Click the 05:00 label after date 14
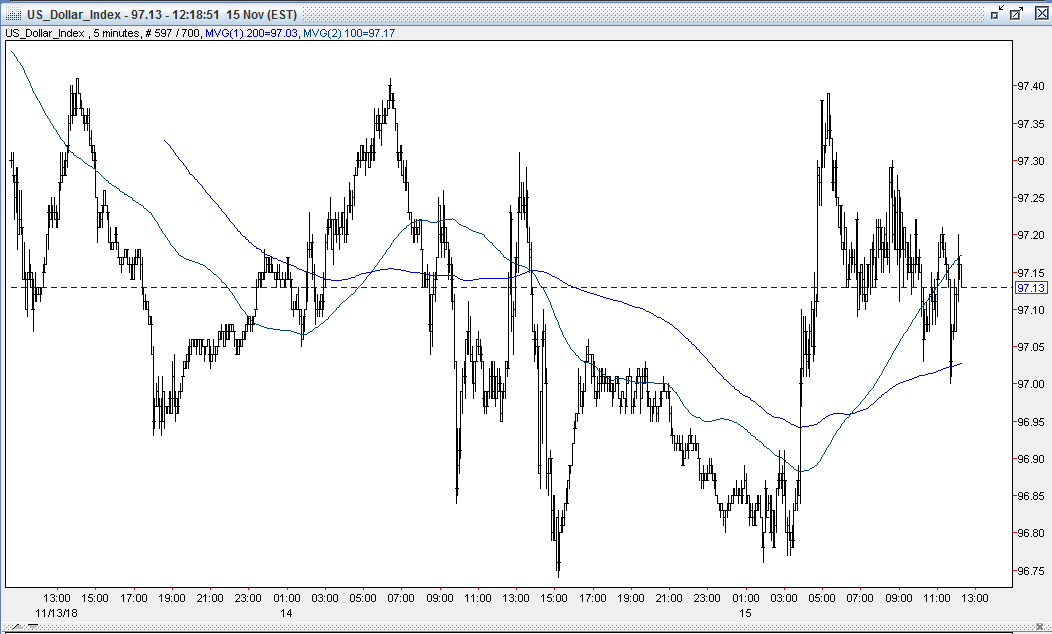 (363, 598)
